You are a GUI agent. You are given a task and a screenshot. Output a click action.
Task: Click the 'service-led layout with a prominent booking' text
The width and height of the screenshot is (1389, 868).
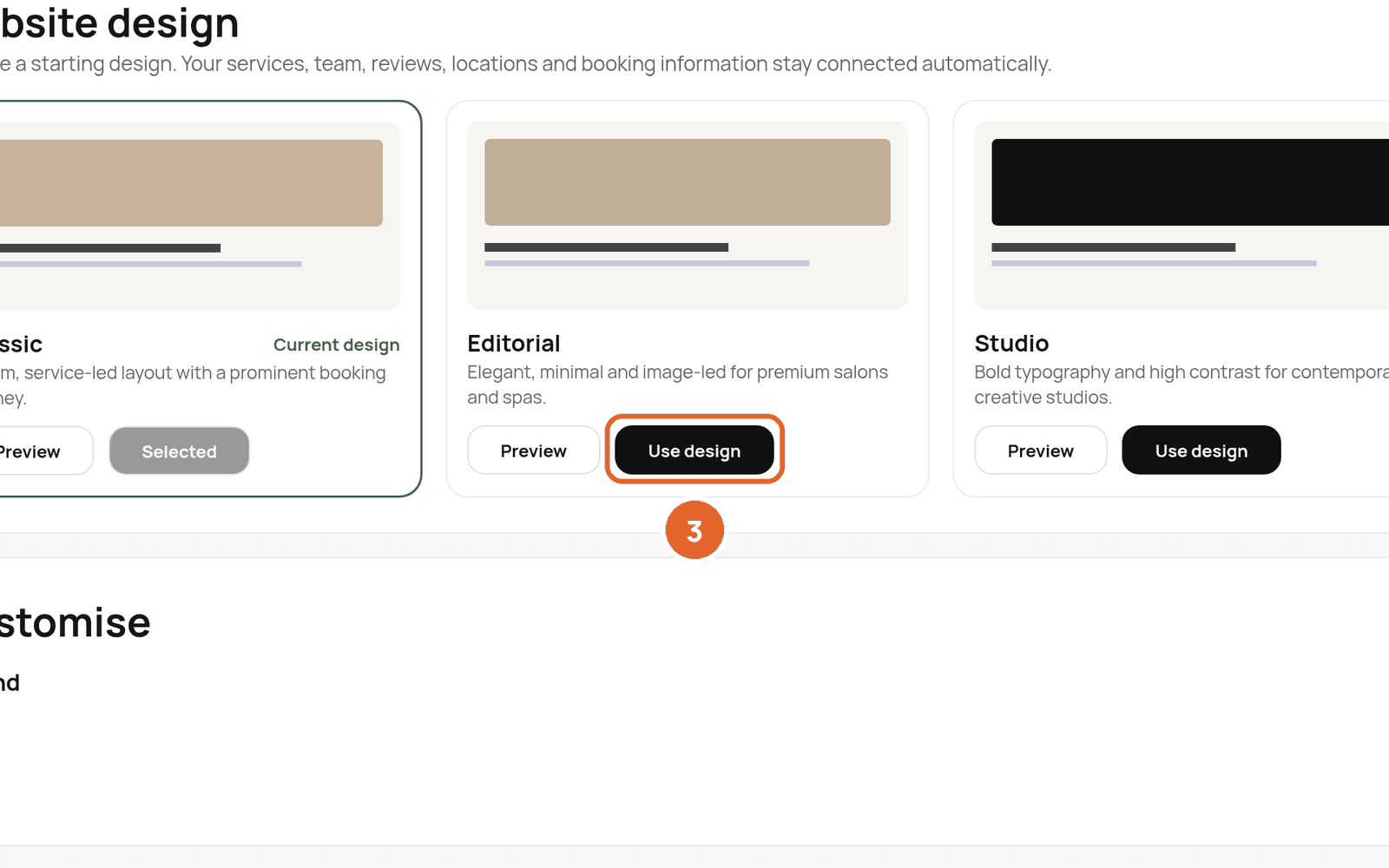pyautogui.click(x=205, y=373)
